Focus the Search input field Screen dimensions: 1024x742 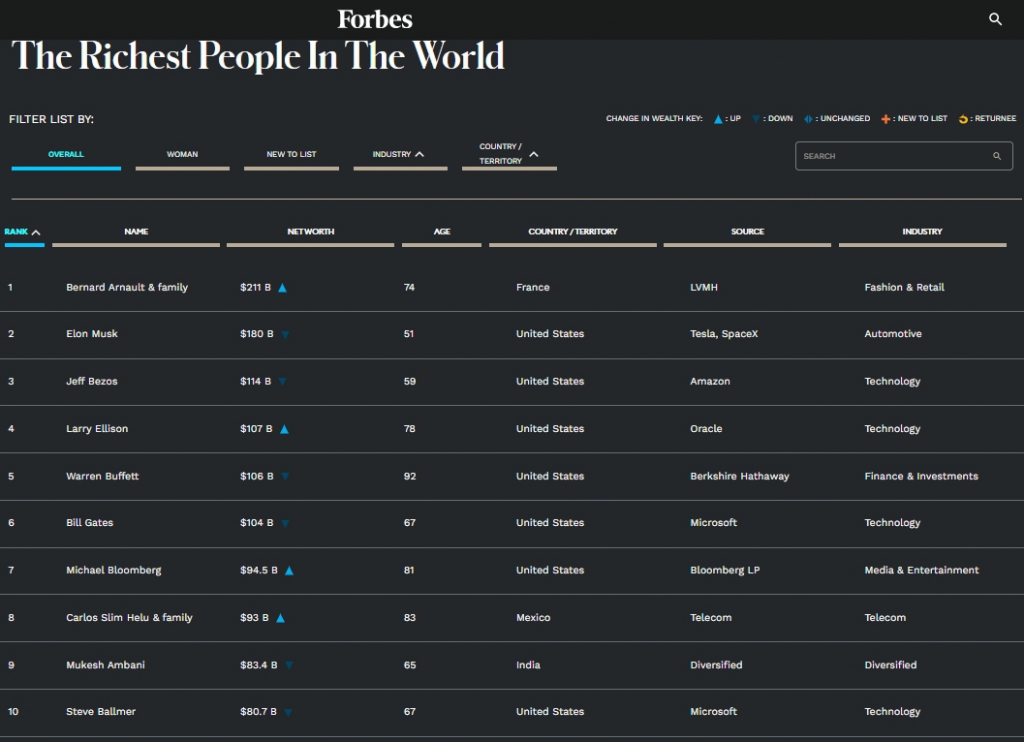904,156
